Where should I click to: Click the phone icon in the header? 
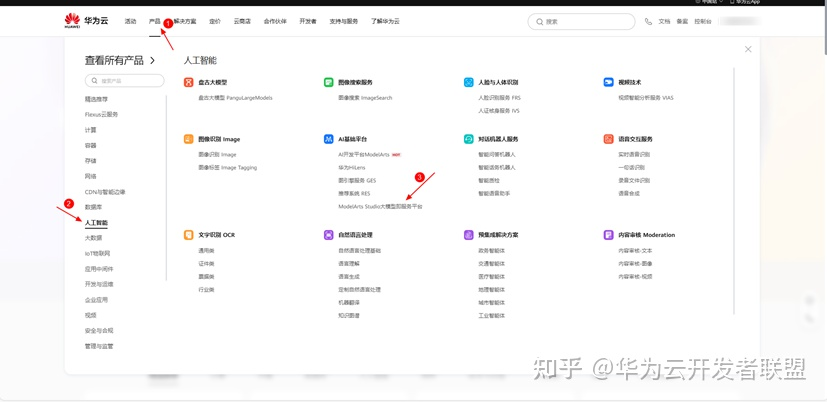tap(648, 22)
